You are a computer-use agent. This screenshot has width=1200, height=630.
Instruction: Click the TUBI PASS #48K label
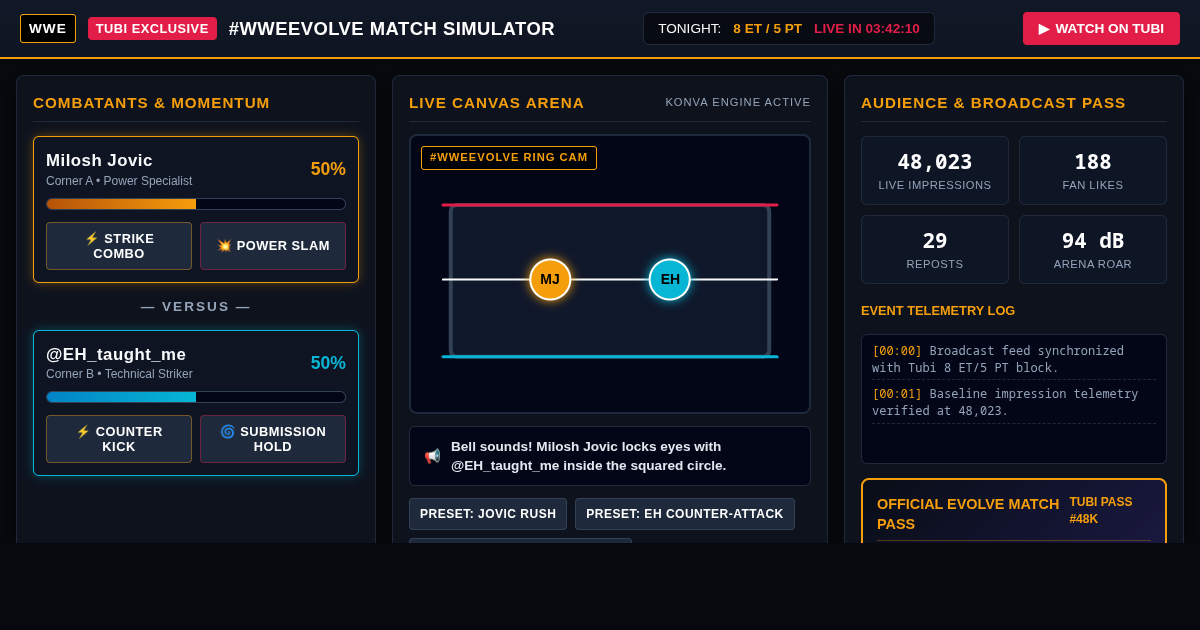(x=1101, y=510)
